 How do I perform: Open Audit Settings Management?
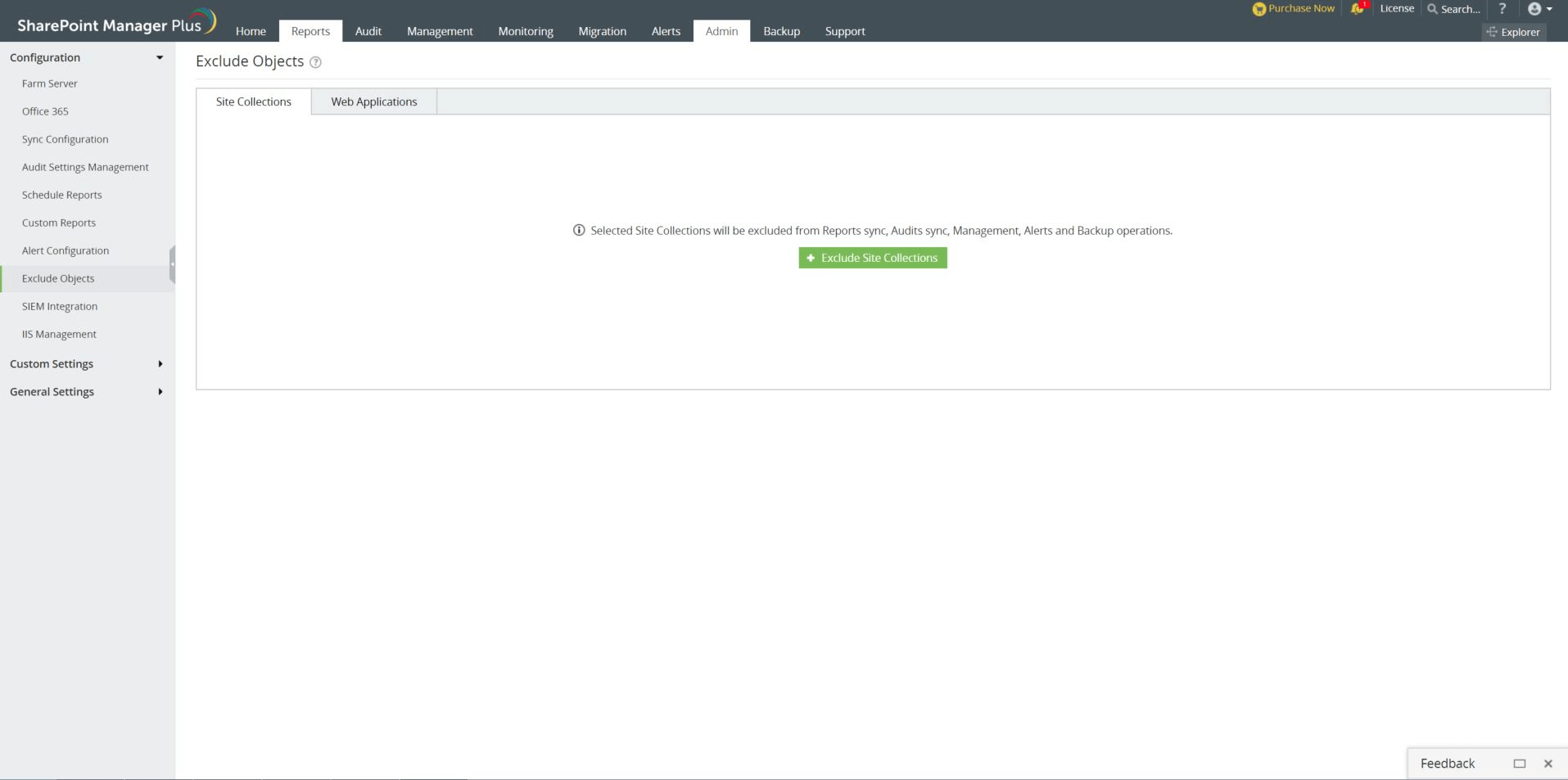click(85, 167)
